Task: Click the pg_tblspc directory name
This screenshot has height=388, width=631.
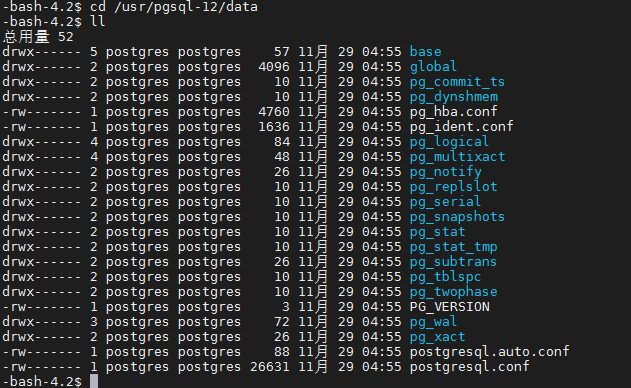Action: point(445,277)
